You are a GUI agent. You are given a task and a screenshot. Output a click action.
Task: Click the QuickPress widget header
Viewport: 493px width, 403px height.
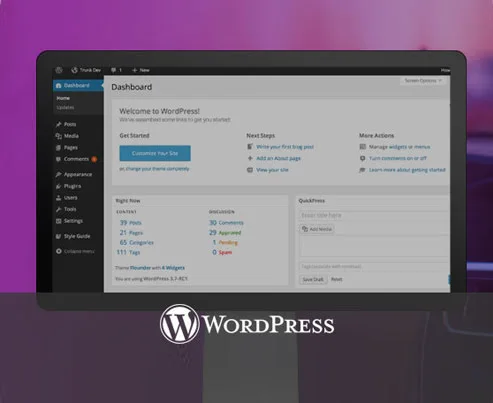pyautogui.click(x=373, y=201)
